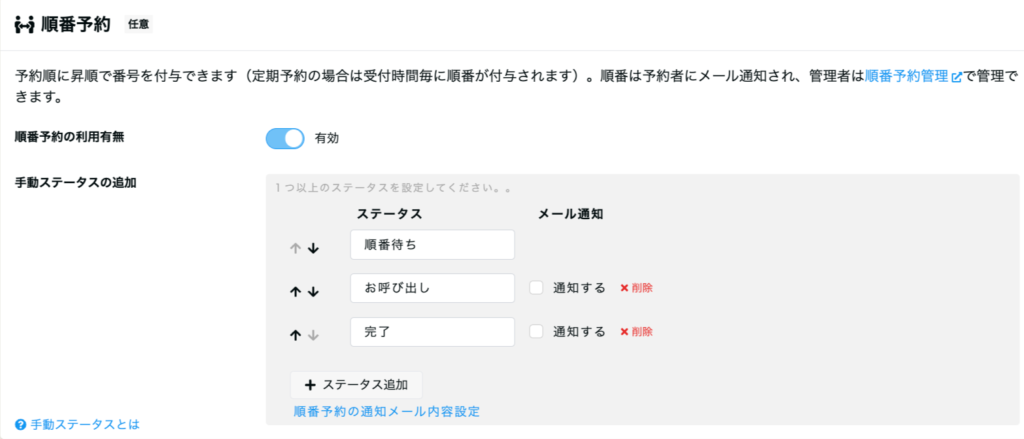The width and height of the screenshot is (1024, 439).
Task: Delete the 完了 status row
Action: coord(636,332)
